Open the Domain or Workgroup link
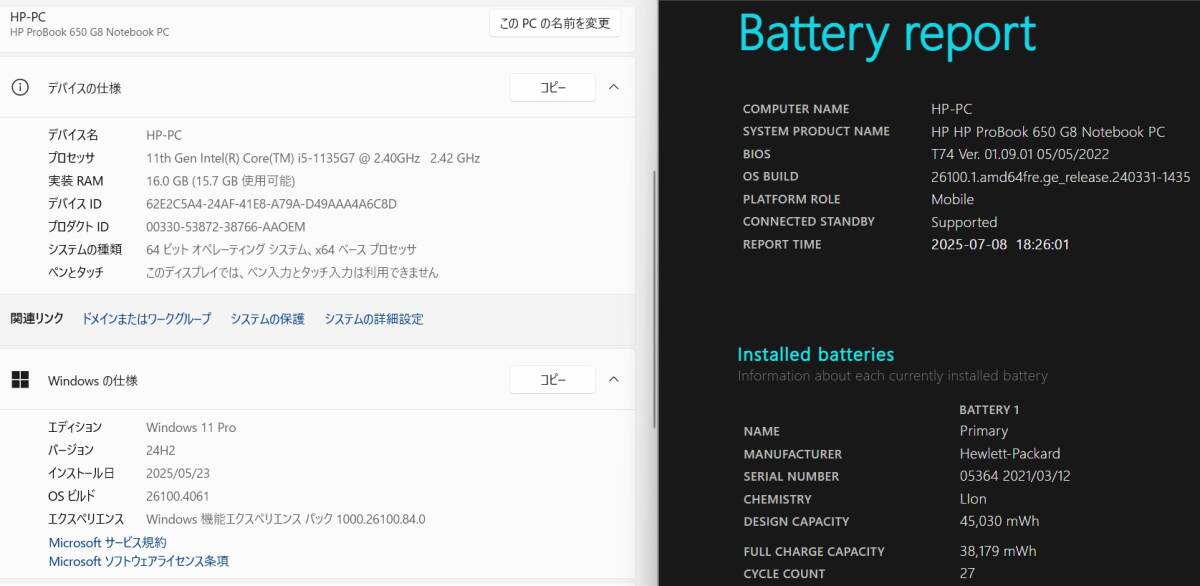1200x586 pixels. coord(146,319)
